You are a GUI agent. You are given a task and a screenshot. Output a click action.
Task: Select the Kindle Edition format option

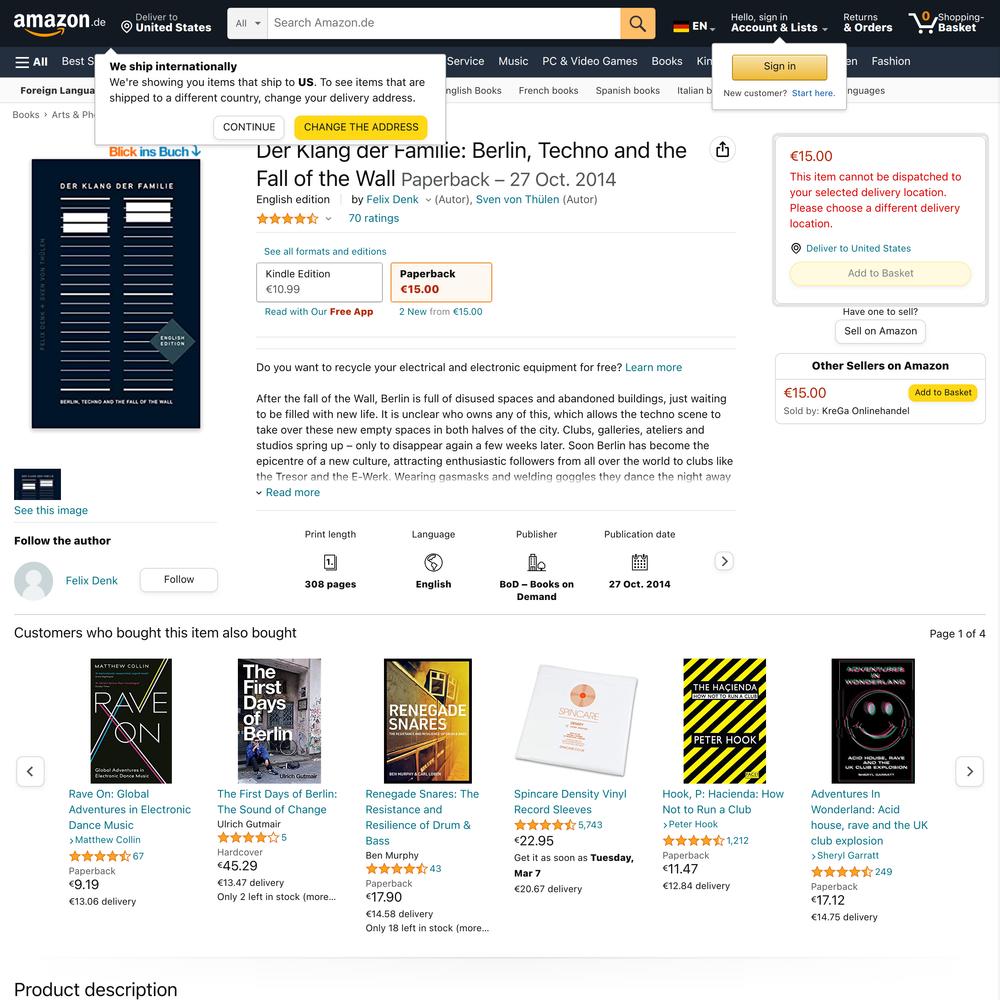tap(320, 282)
